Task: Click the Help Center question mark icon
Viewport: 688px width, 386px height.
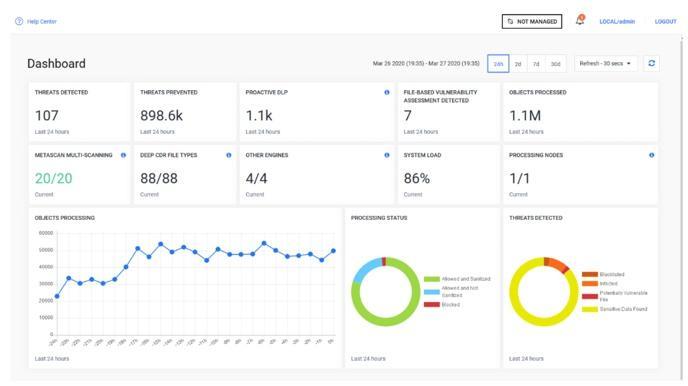Action: click(19, 21)
